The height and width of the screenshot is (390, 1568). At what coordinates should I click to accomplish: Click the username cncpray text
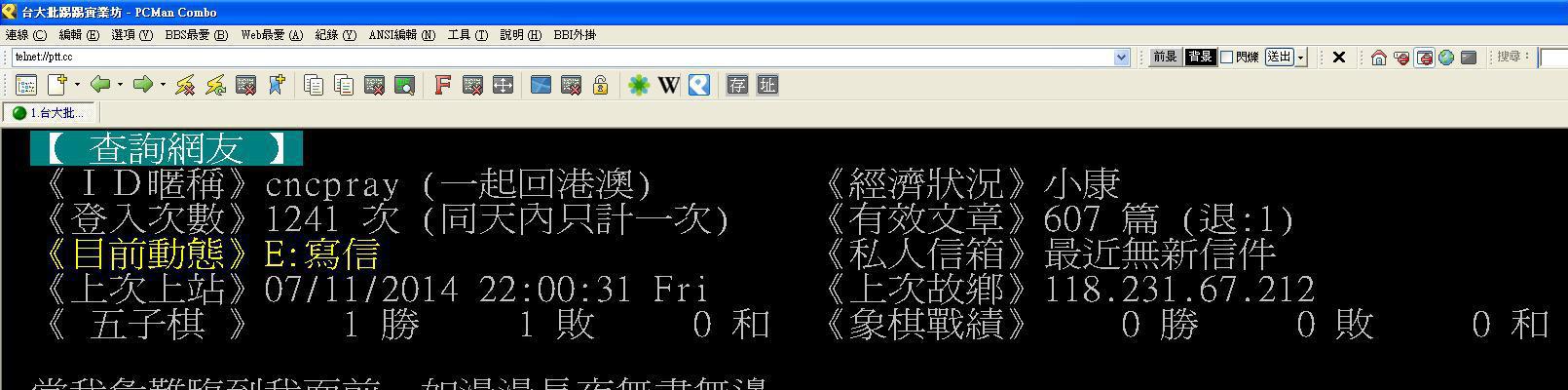[332, 184]
